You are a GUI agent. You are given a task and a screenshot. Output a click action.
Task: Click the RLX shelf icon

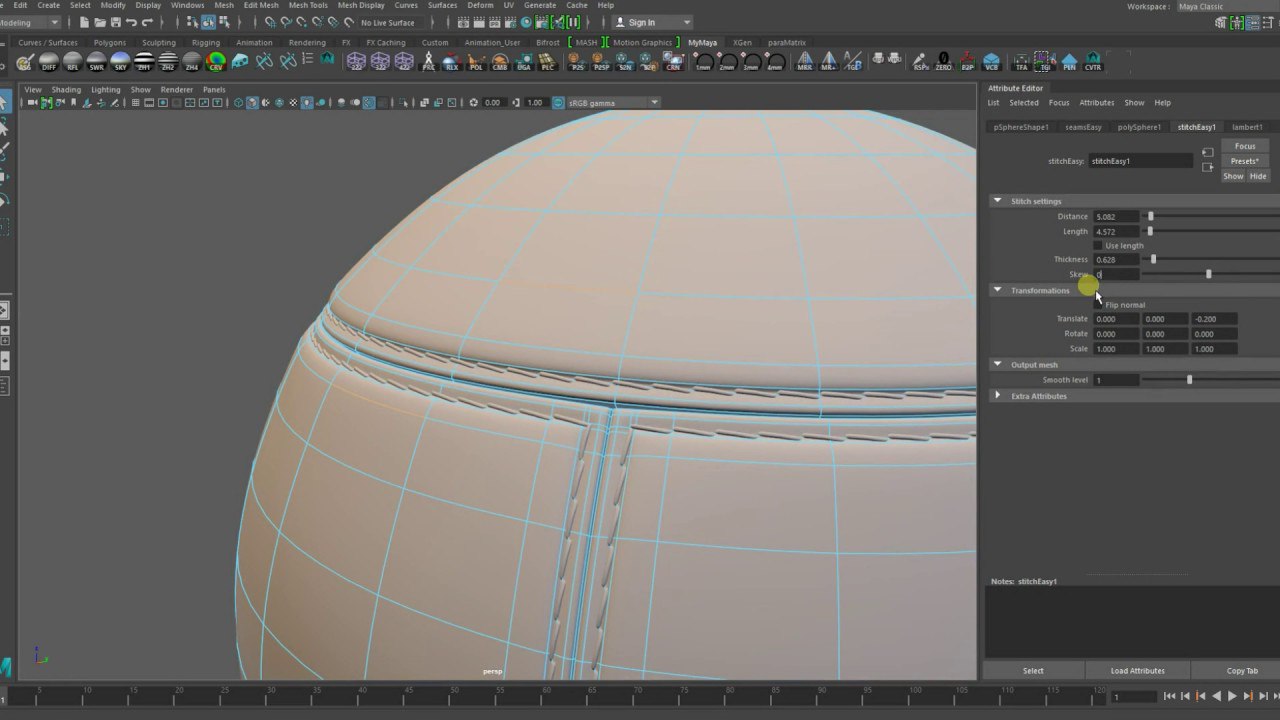point(452,62)
